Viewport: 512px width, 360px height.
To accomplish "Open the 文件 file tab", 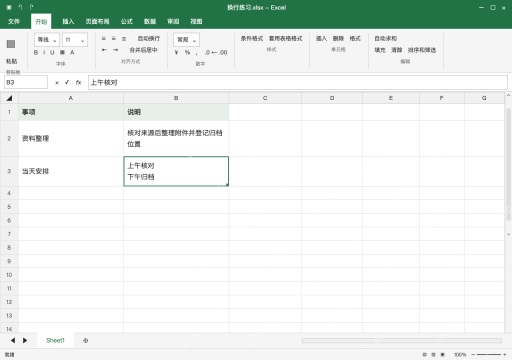I will [14, 22].
